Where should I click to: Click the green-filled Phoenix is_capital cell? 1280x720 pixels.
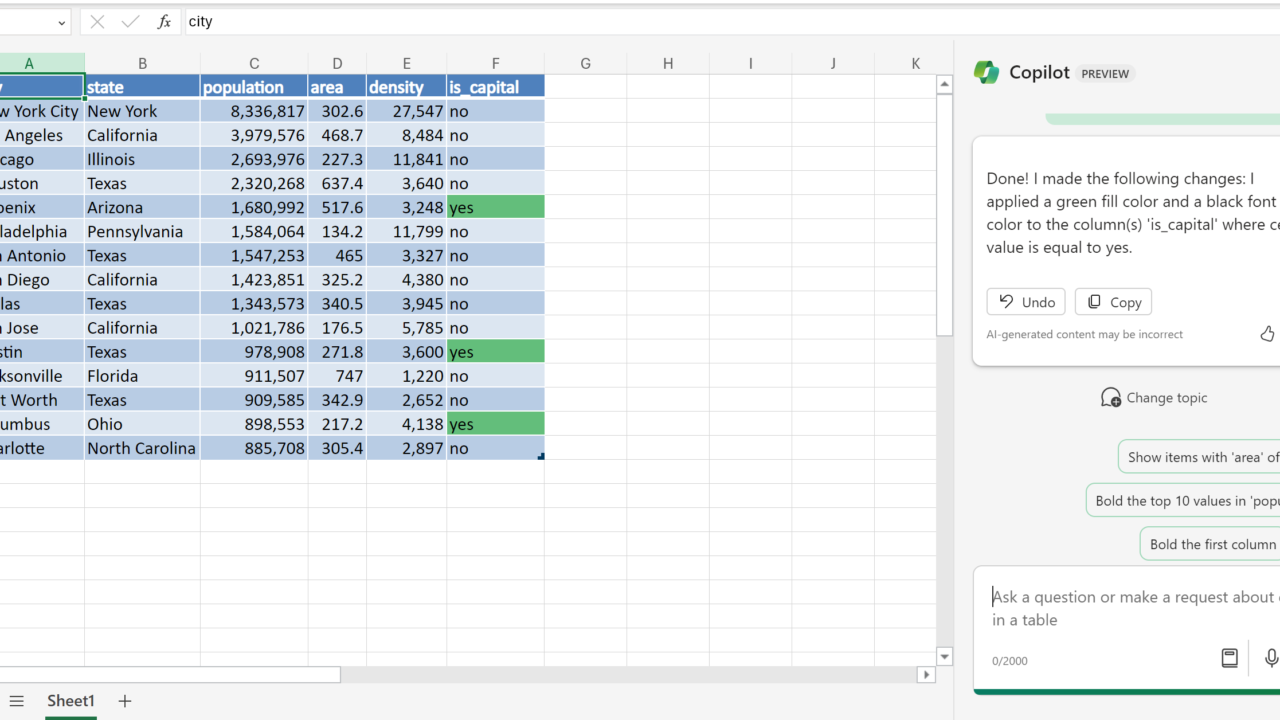pos(495,207)
